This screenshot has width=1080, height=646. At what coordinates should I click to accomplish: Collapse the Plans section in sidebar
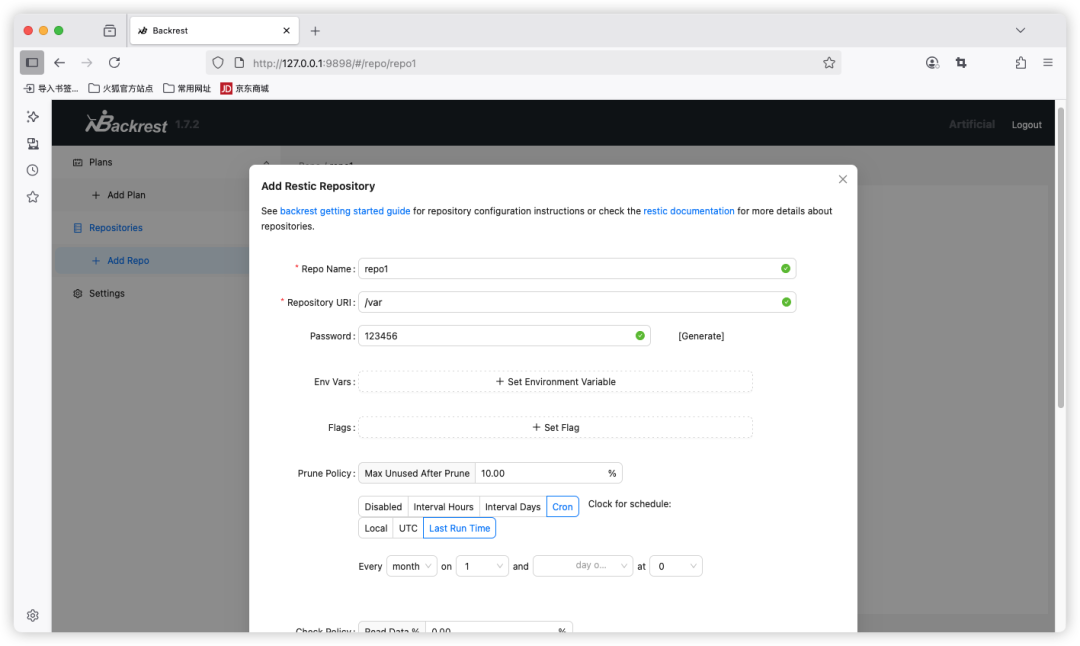point(266,163)
